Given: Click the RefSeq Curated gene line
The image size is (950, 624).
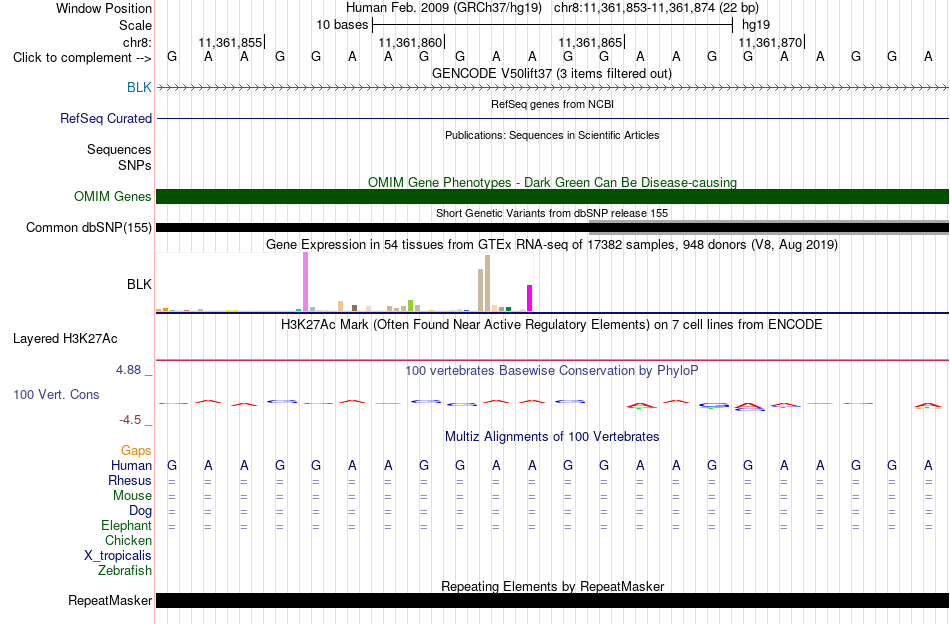Looking at the screenshot, I should (552, 118).
